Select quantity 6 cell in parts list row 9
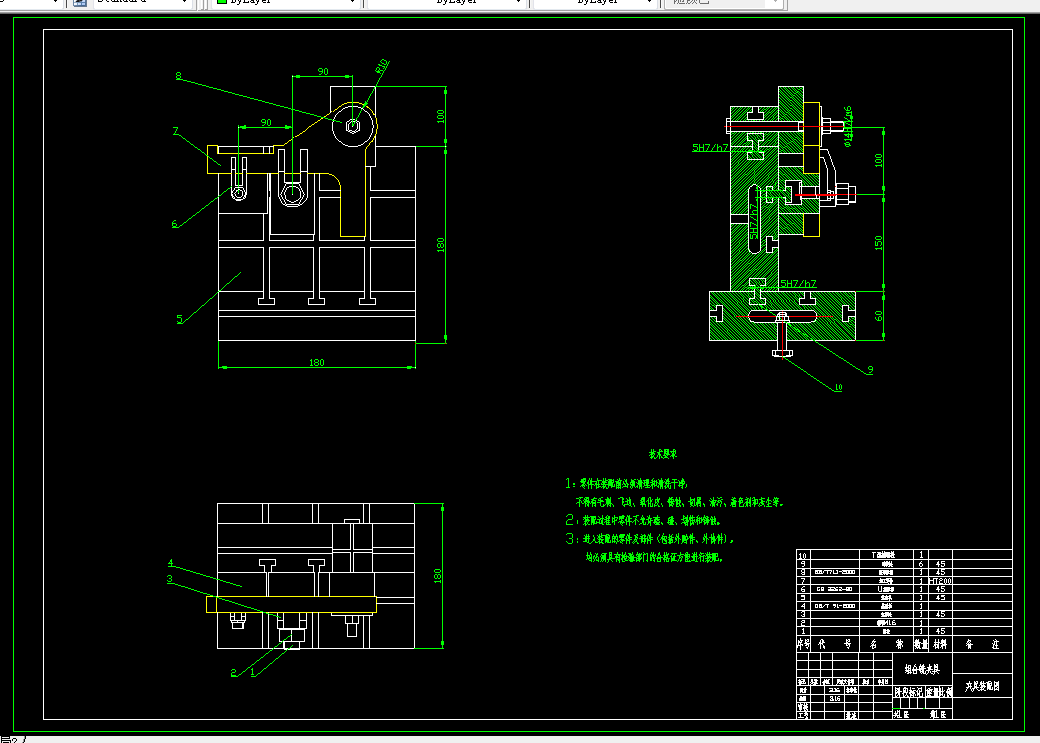 921,564
